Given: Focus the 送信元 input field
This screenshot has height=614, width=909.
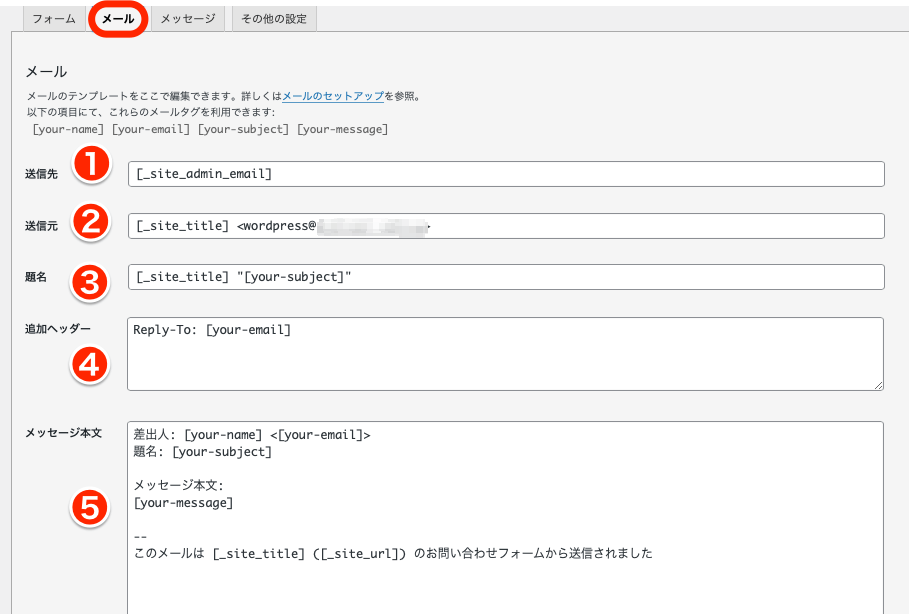Looking at the screenshot, I should (x=506, y=226).
